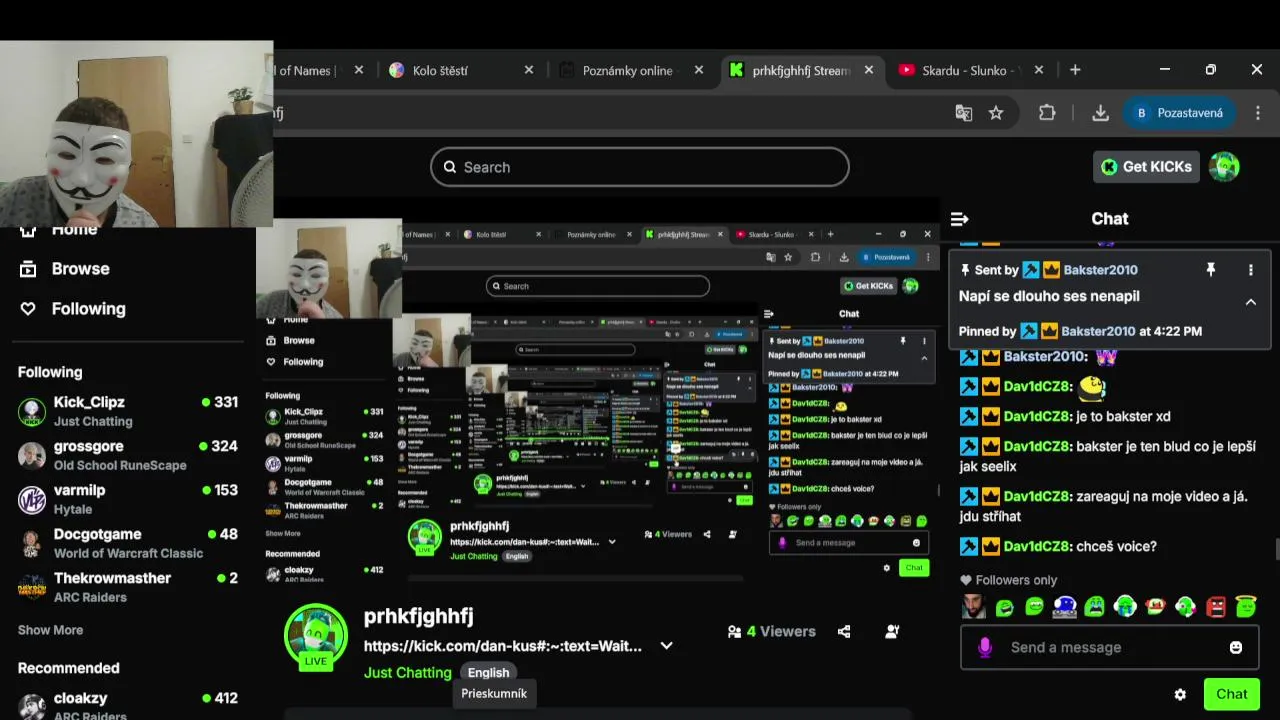
Task: Focus the Kick Search field
Action: pyautogui.click(x=640, y=167)
